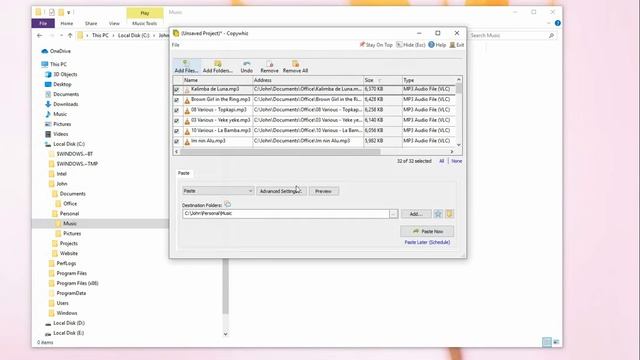The height and width of the screenshot is (360, 640).
Task: Click scroll down arrow of file list
Action: click(x=459, y=145)
